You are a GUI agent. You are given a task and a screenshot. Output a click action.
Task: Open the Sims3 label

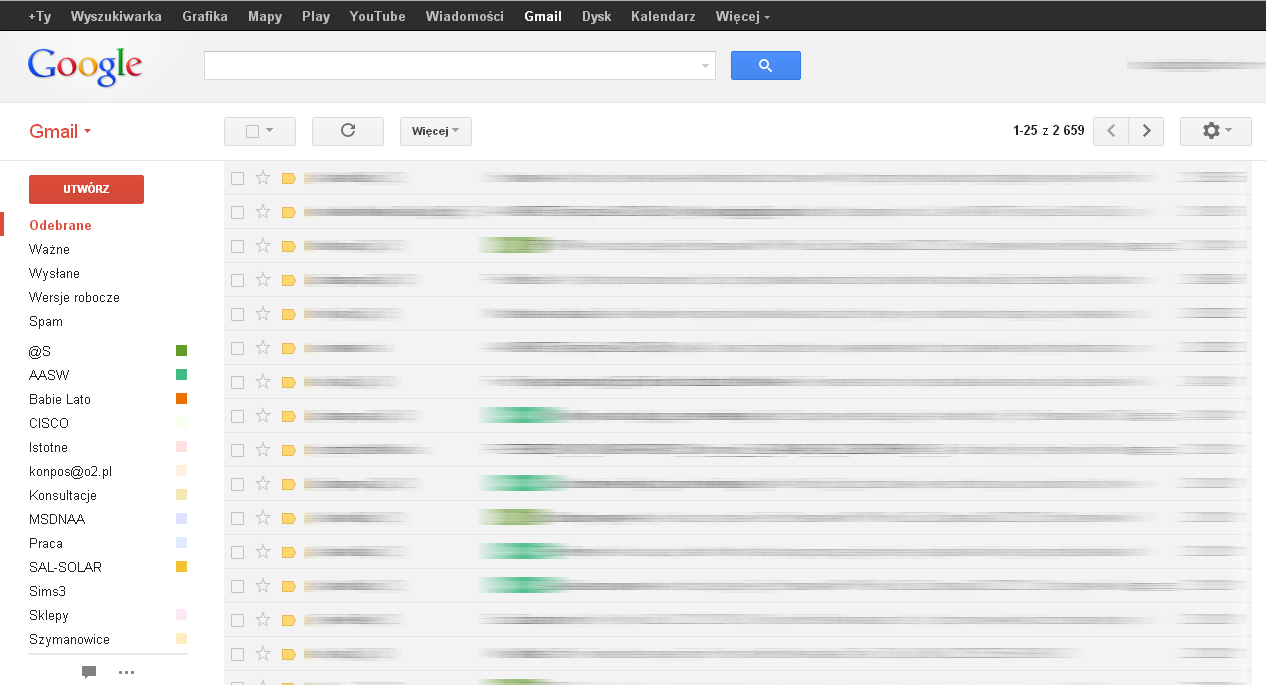tap(47, 591)
